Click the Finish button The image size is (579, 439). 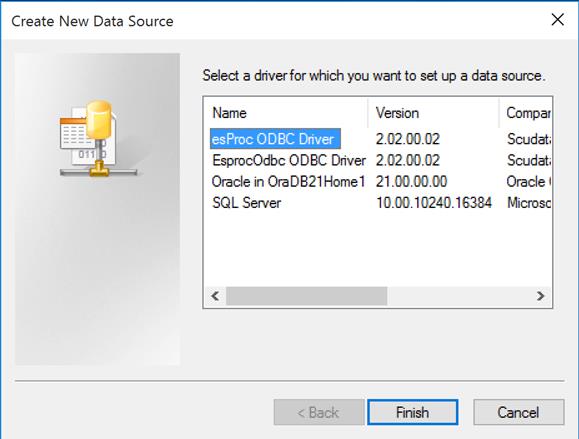point(413,412)
